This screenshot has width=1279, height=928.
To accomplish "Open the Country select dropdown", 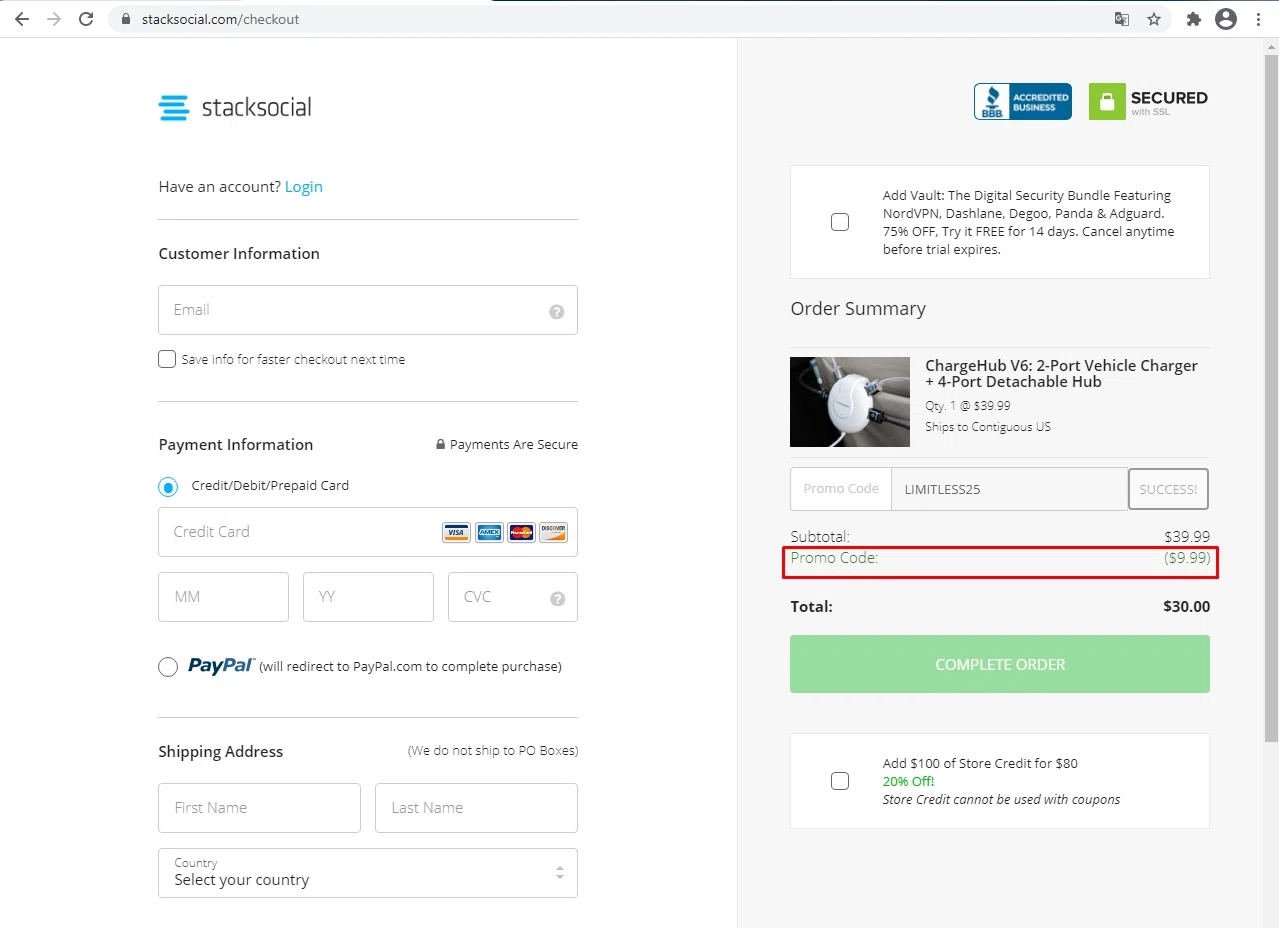I will 368,873.
